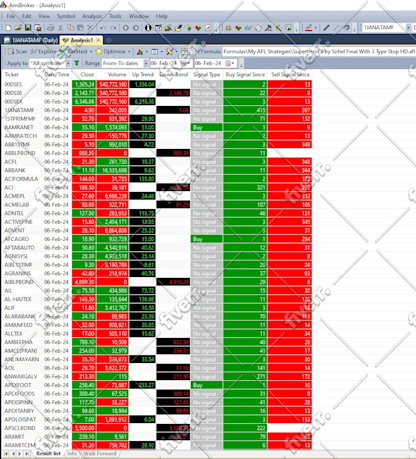
Task: Click the green filter funnel icon
Action: click(77, 63)
